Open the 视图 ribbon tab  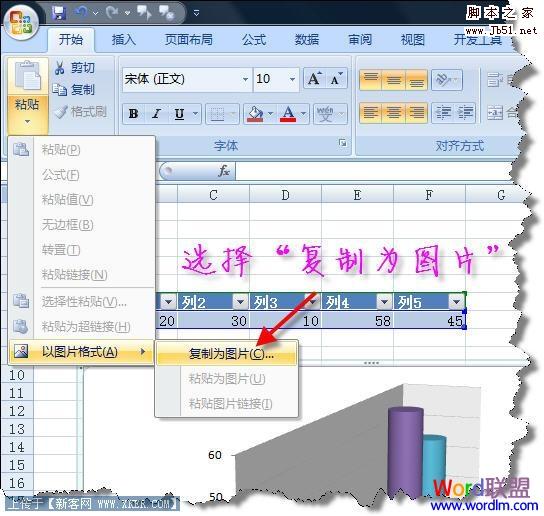coord(413,40)
